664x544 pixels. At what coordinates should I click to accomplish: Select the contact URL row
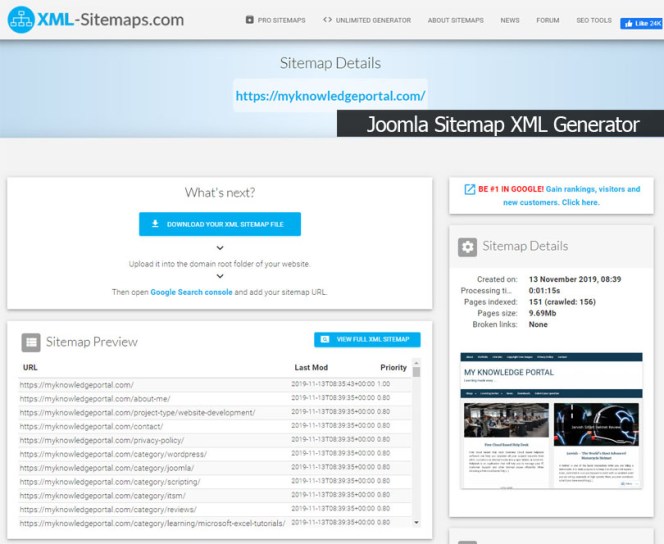(x=215, y=426)
